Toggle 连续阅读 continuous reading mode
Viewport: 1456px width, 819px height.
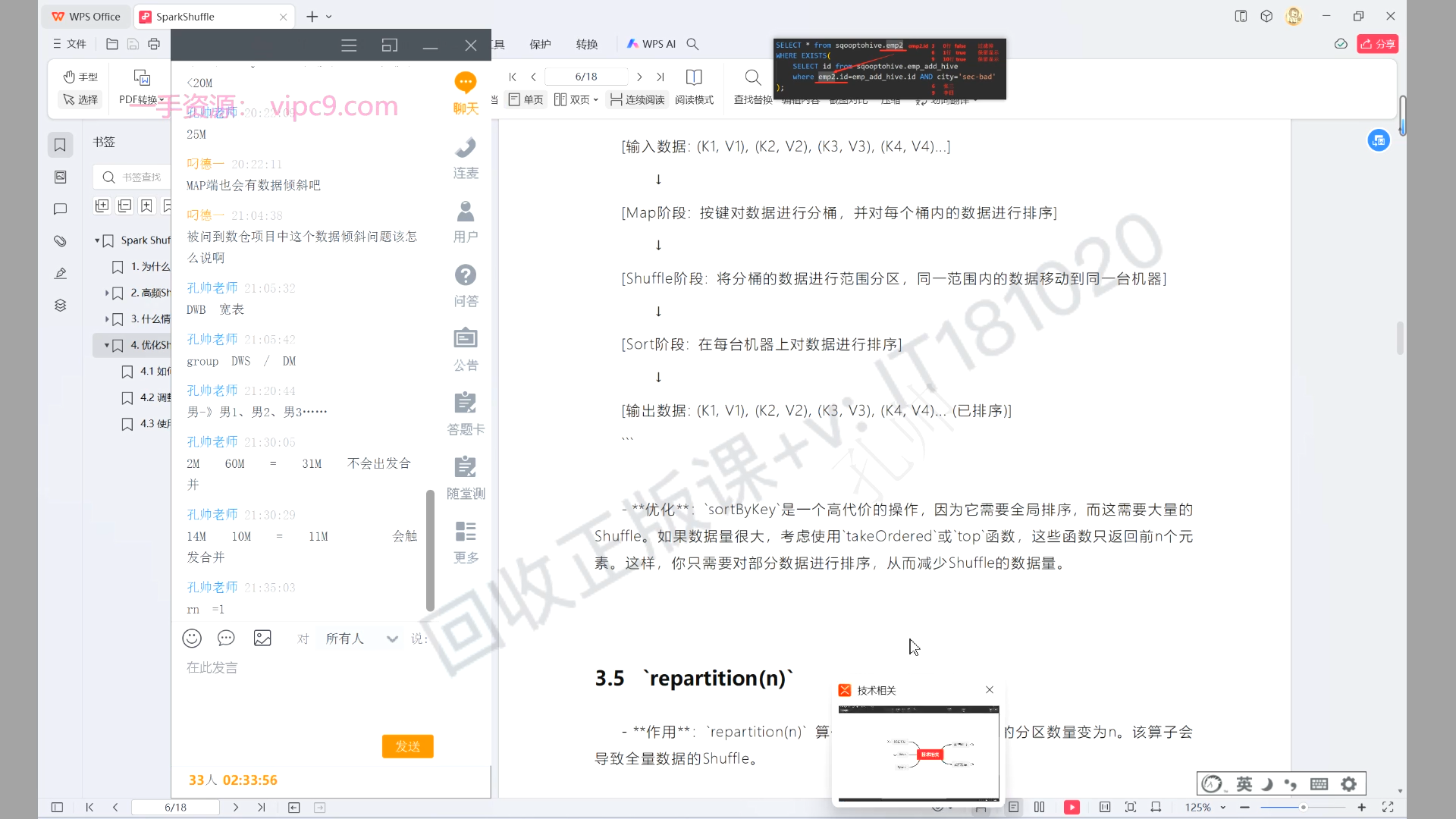click(637, 99)
